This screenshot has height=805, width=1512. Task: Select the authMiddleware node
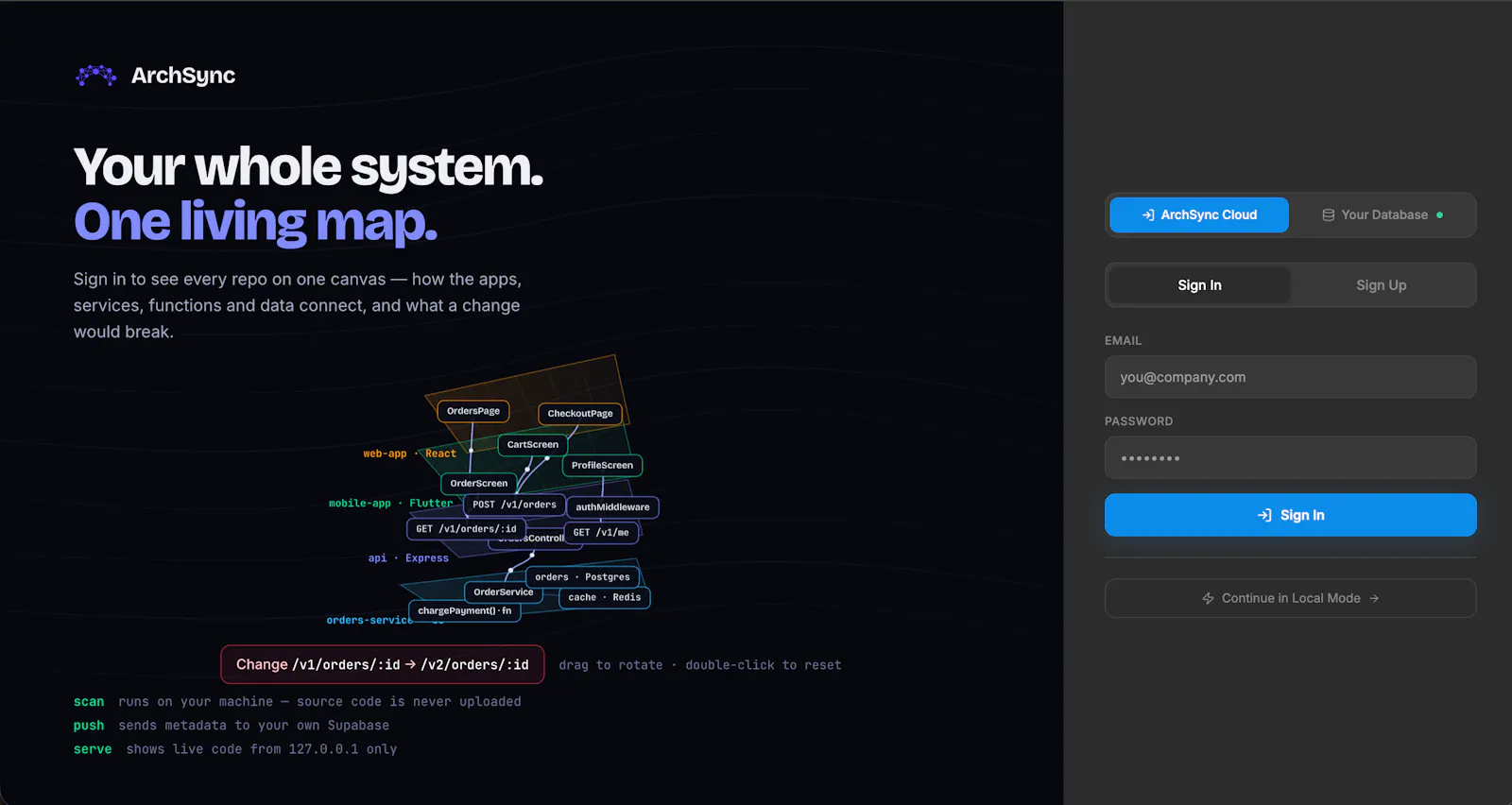(612, 507)
